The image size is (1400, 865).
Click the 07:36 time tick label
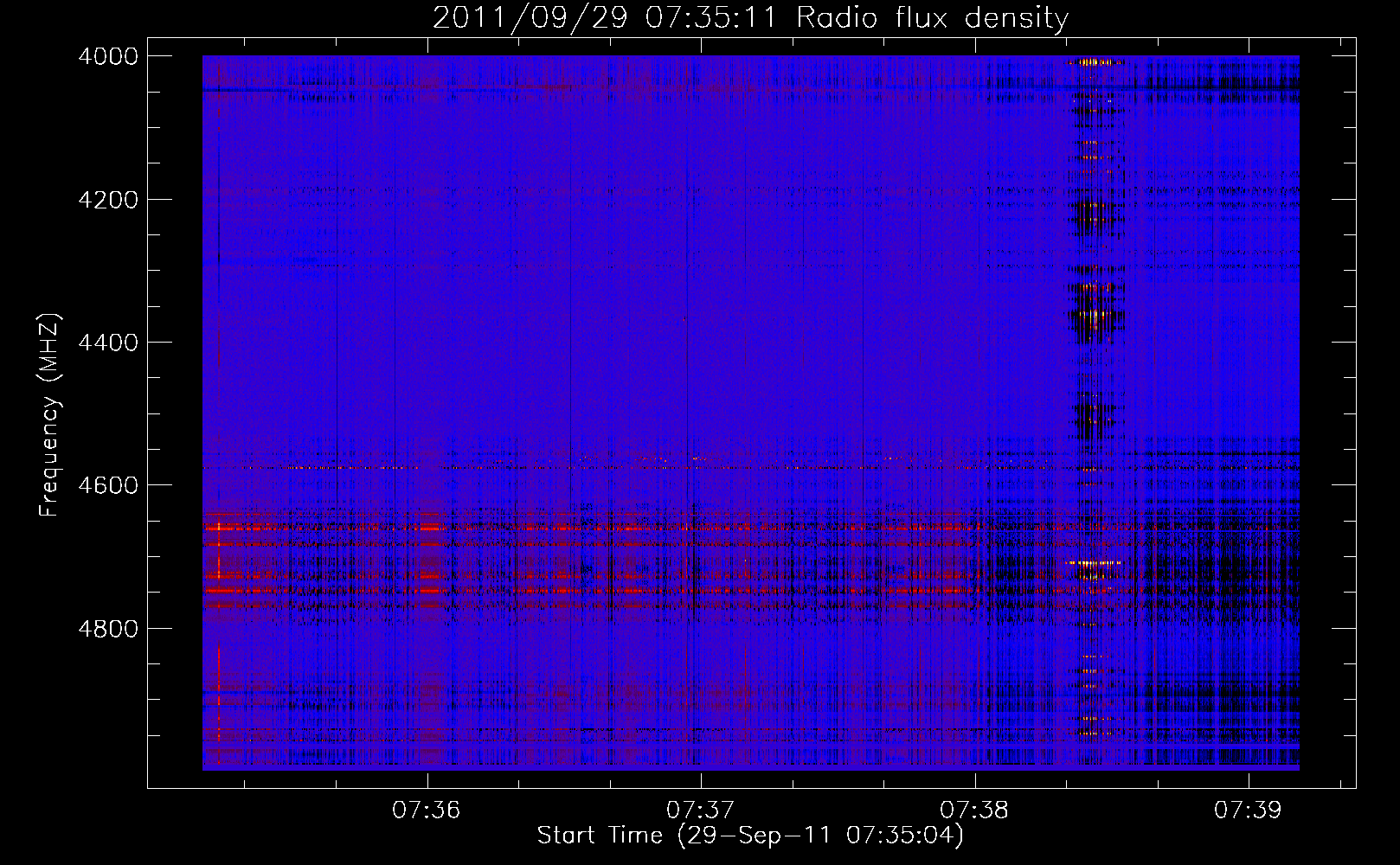point(427,810)
